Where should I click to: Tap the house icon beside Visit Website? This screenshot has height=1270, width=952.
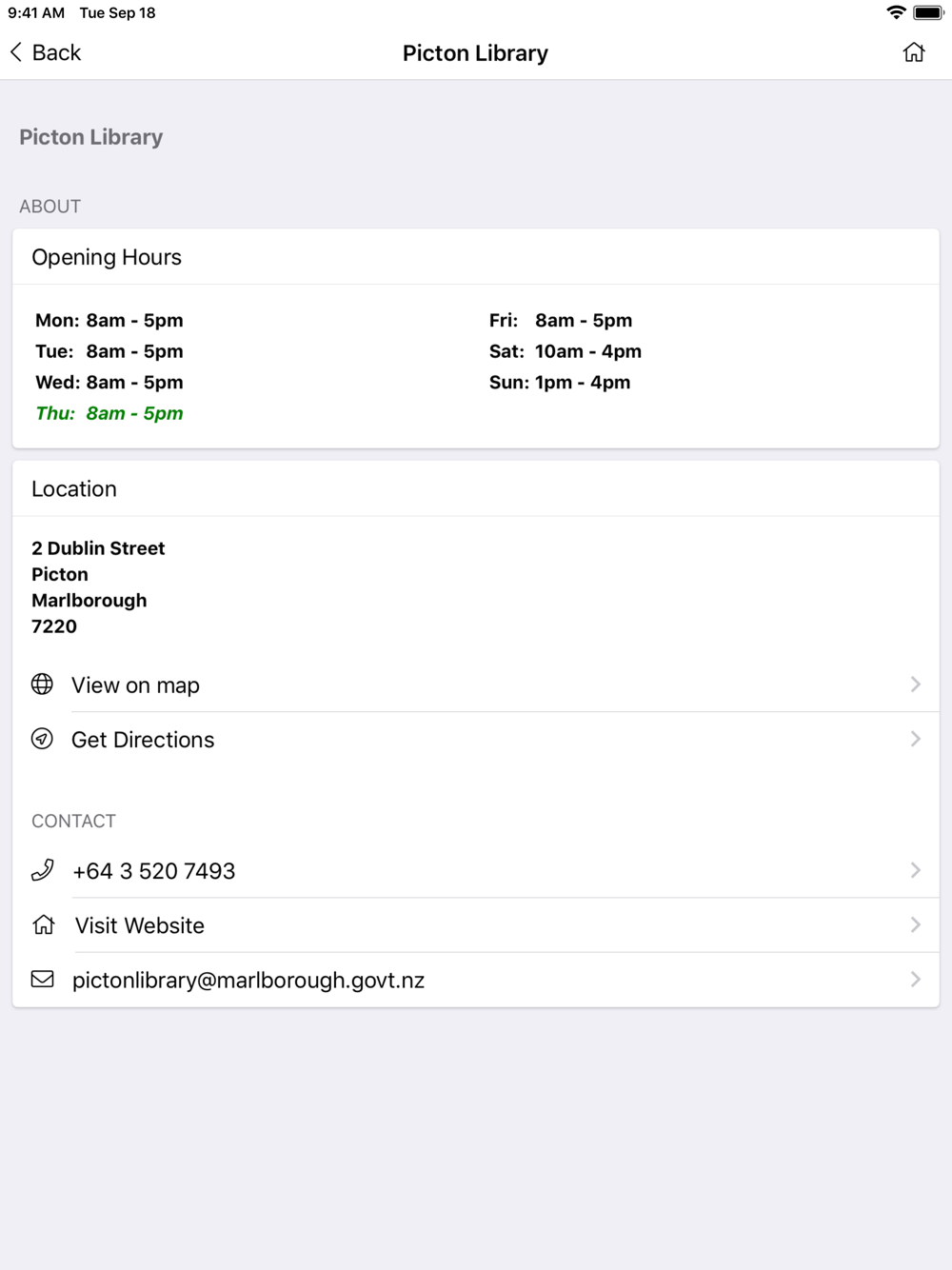[44, 924]
